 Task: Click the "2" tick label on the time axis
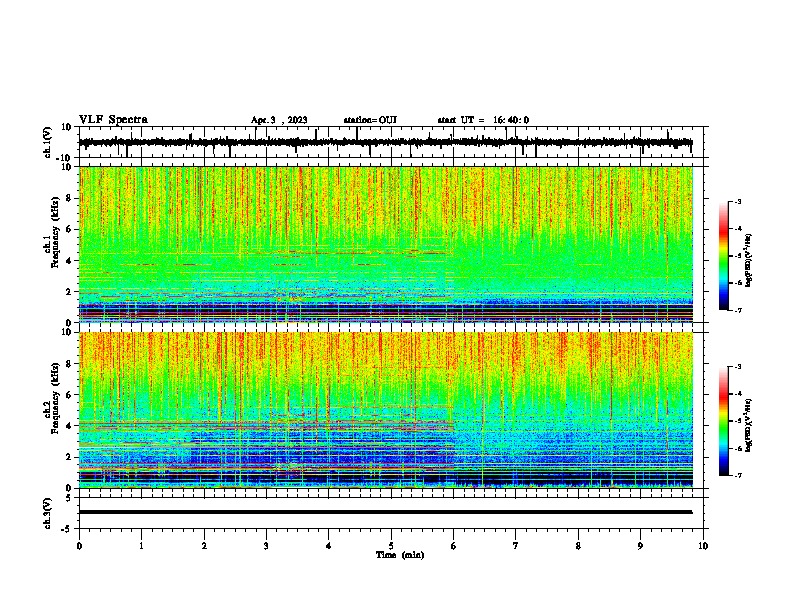204,546
